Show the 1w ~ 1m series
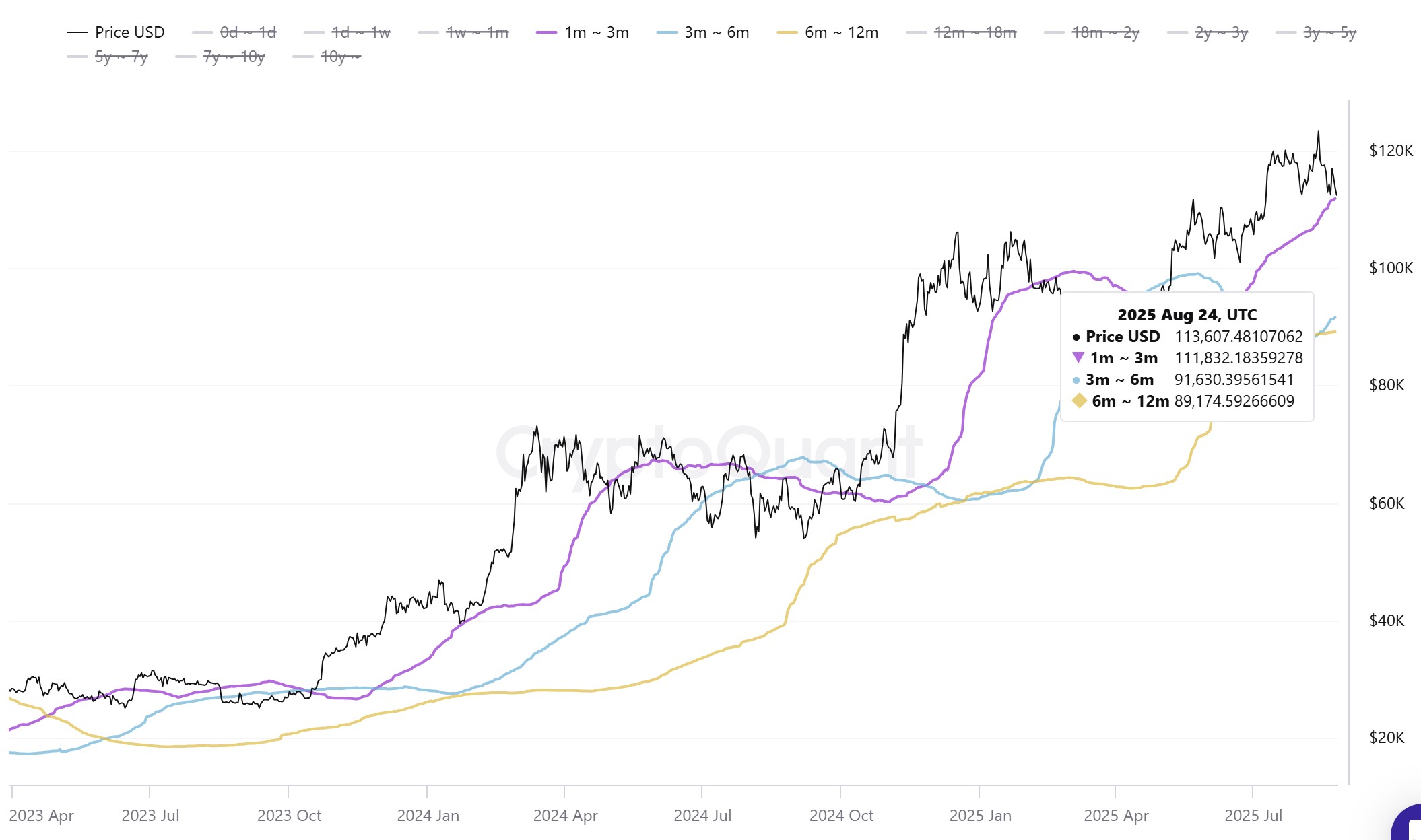 point(463,32)
